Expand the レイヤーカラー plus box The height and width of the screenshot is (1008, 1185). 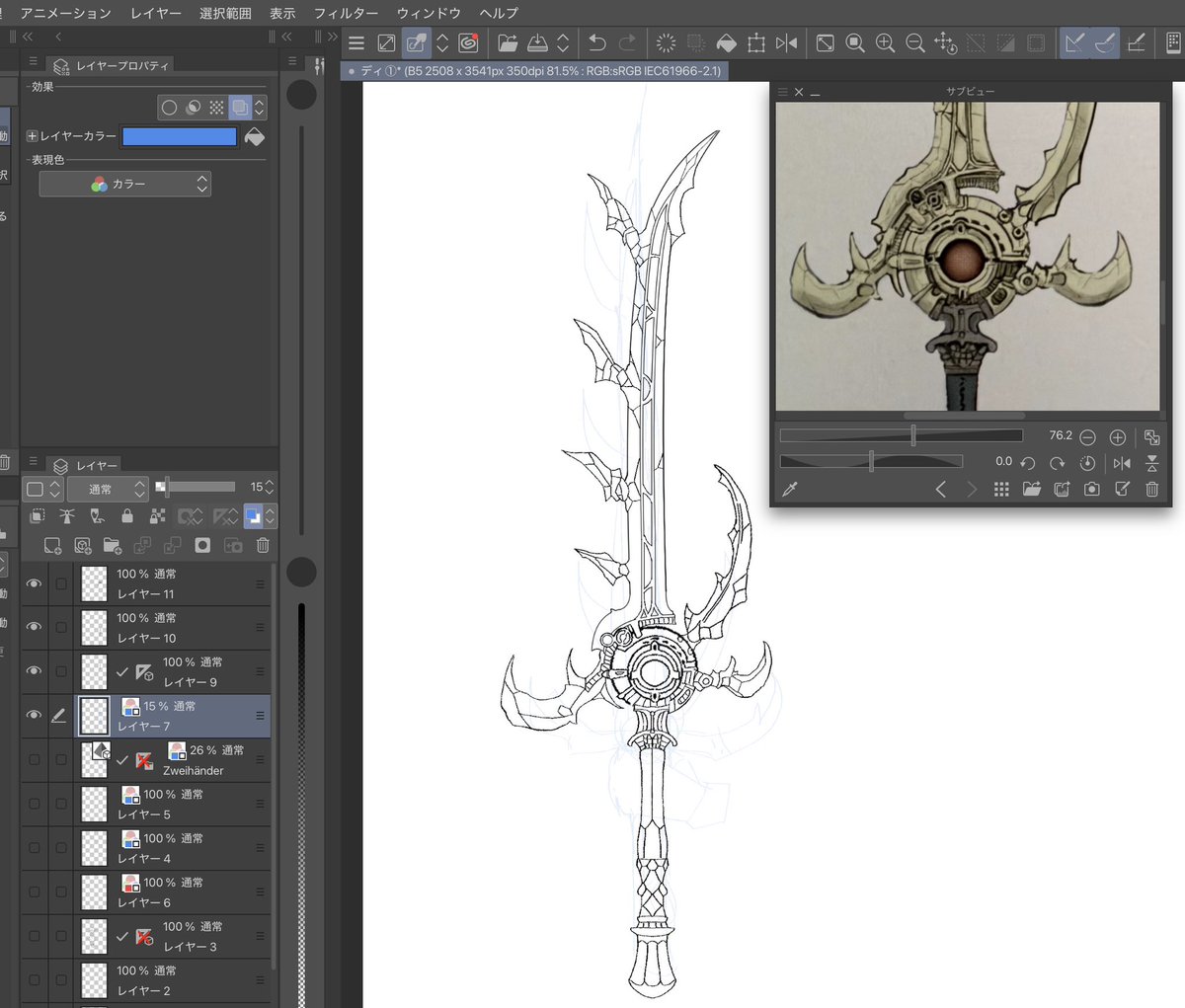[32, 136]
